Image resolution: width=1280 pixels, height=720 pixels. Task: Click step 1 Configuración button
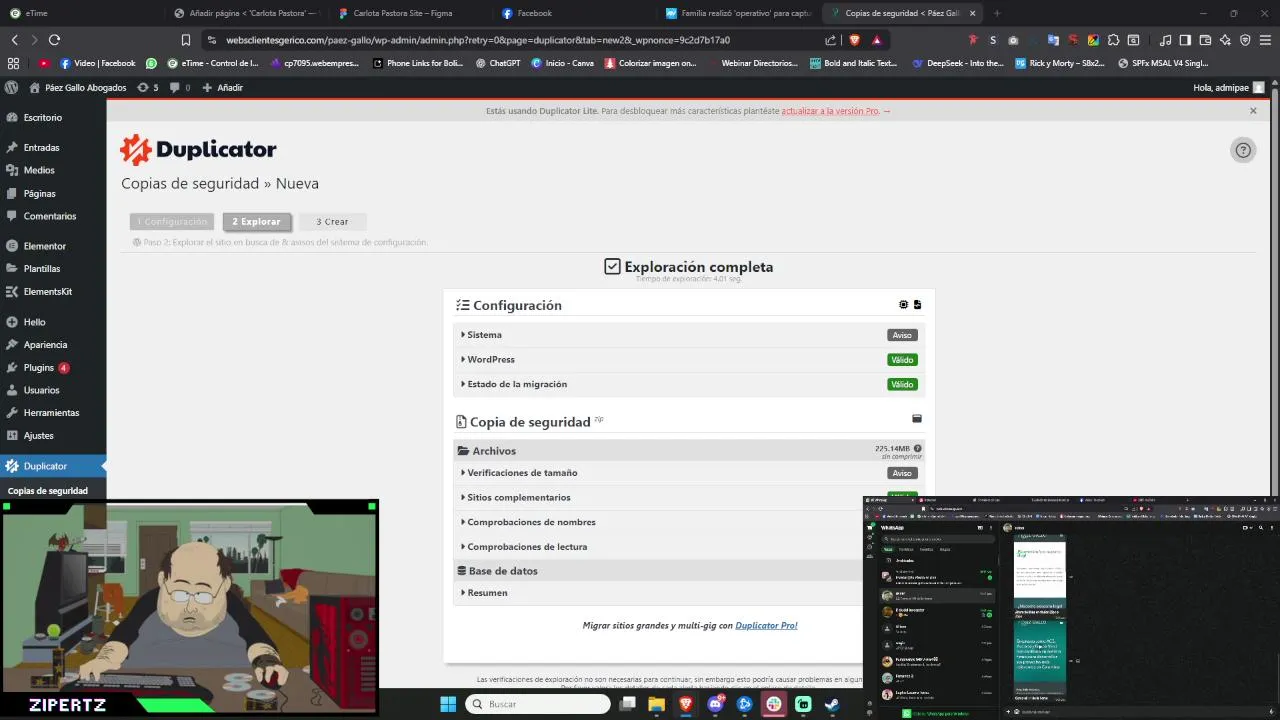[x=172, y=222]
